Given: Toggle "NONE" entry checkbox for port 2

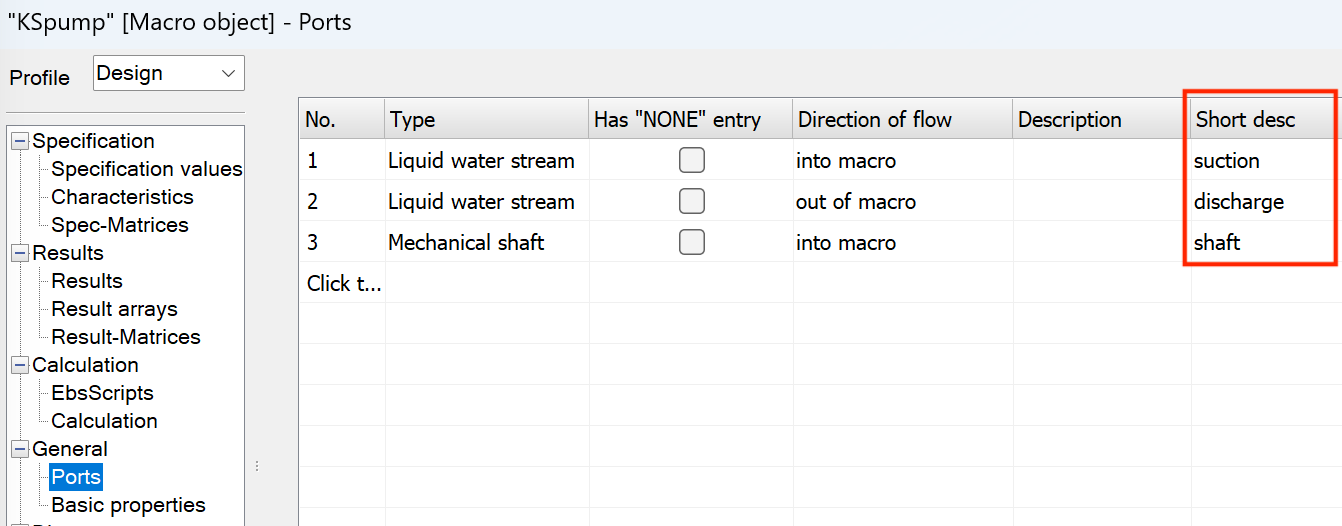Looking at the screenshot, I should 691,201.
